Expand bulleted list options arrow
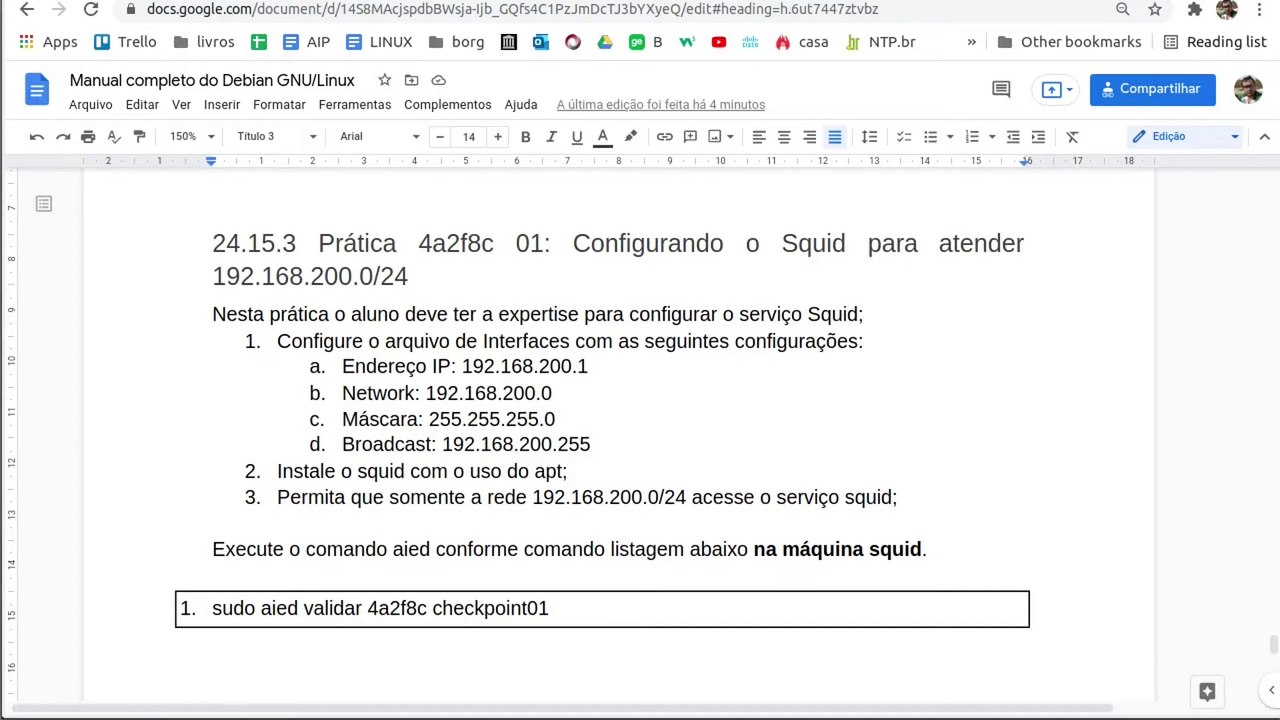The height and width of the screenshot is (720, 1280). 949,136
